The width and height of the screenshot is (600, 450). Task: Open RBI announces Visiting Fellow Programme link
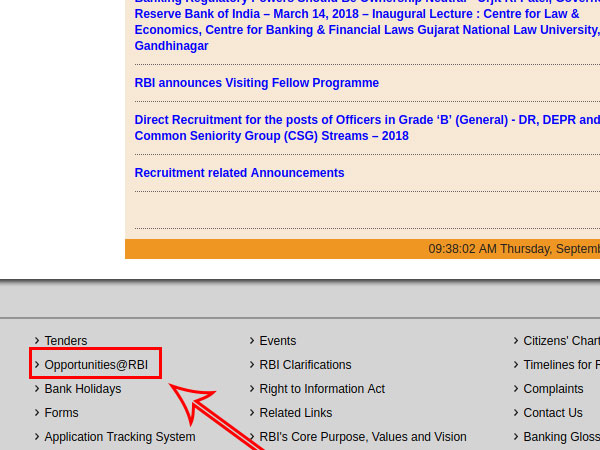256,83
